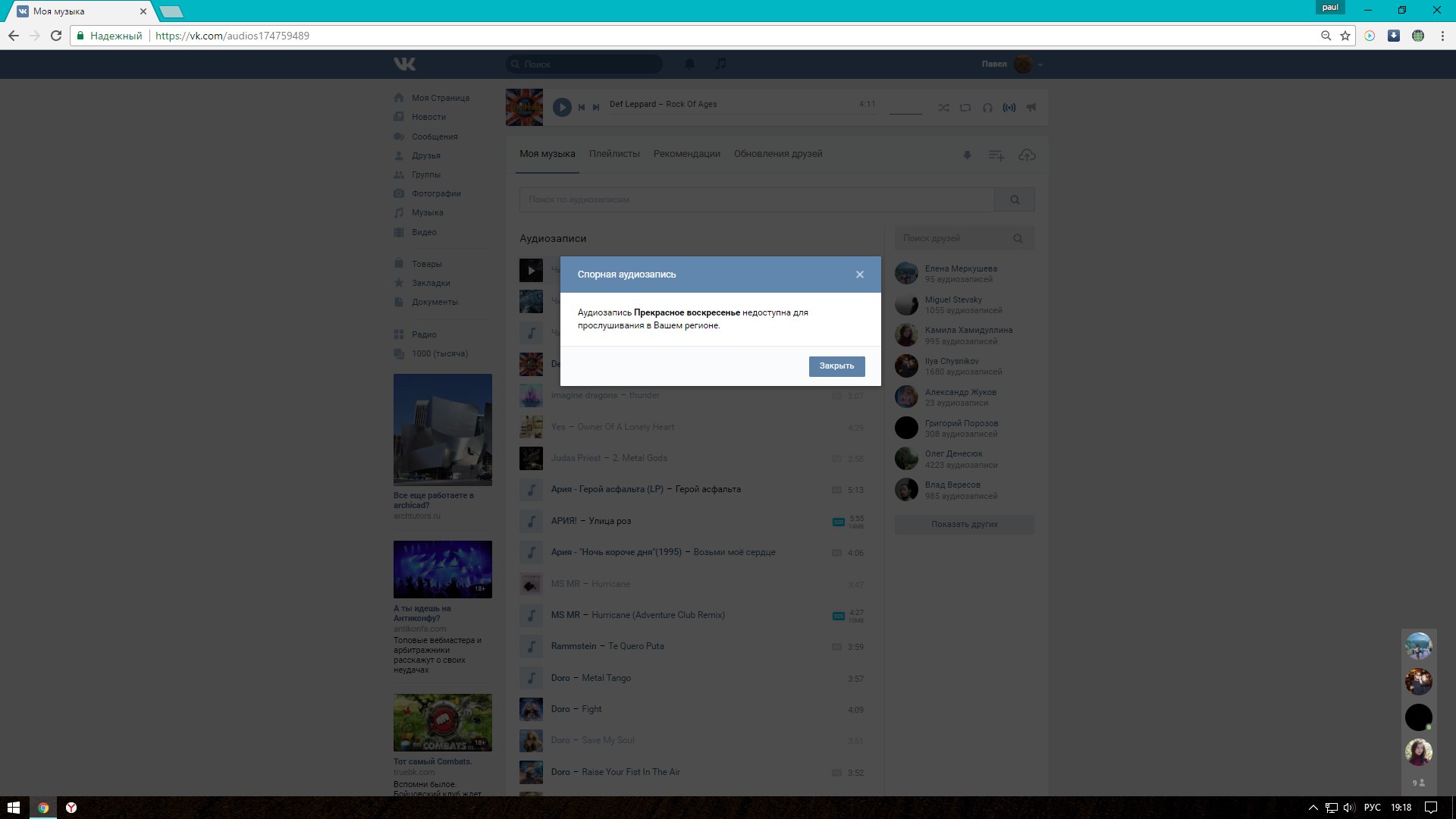Close the disputed audio dialog with X
Viewport: 1456px width, 819px height.
tap(859, 275)
